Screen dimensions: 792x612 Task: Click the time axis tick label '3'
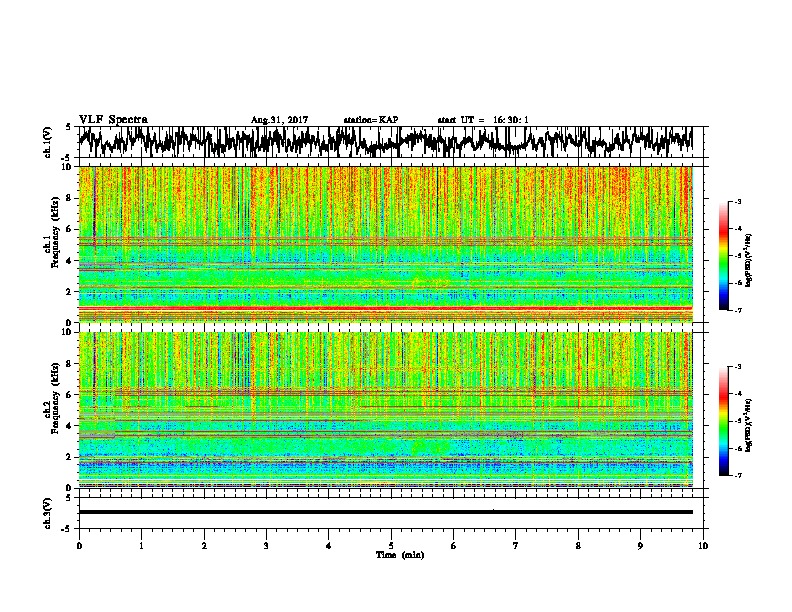point(266,546)
